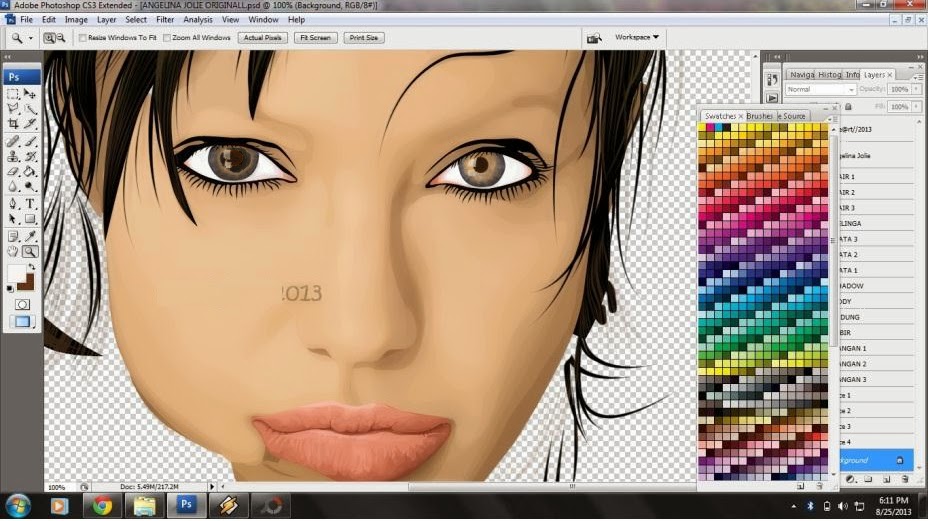928x521 pixels.
Task: Select the Lasso tool
Action: click(13, 109)
